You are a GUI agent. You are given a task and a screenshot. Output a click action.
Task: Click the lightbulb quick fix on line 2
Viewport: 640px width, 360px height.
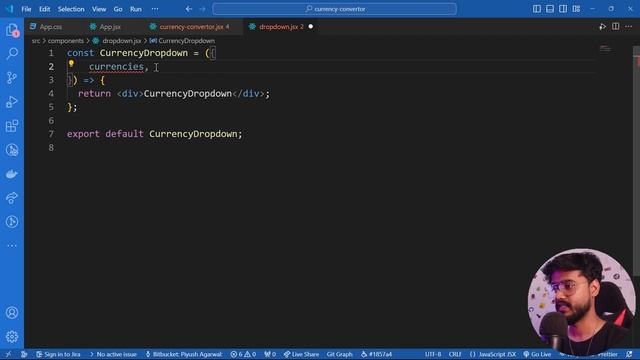71,64
